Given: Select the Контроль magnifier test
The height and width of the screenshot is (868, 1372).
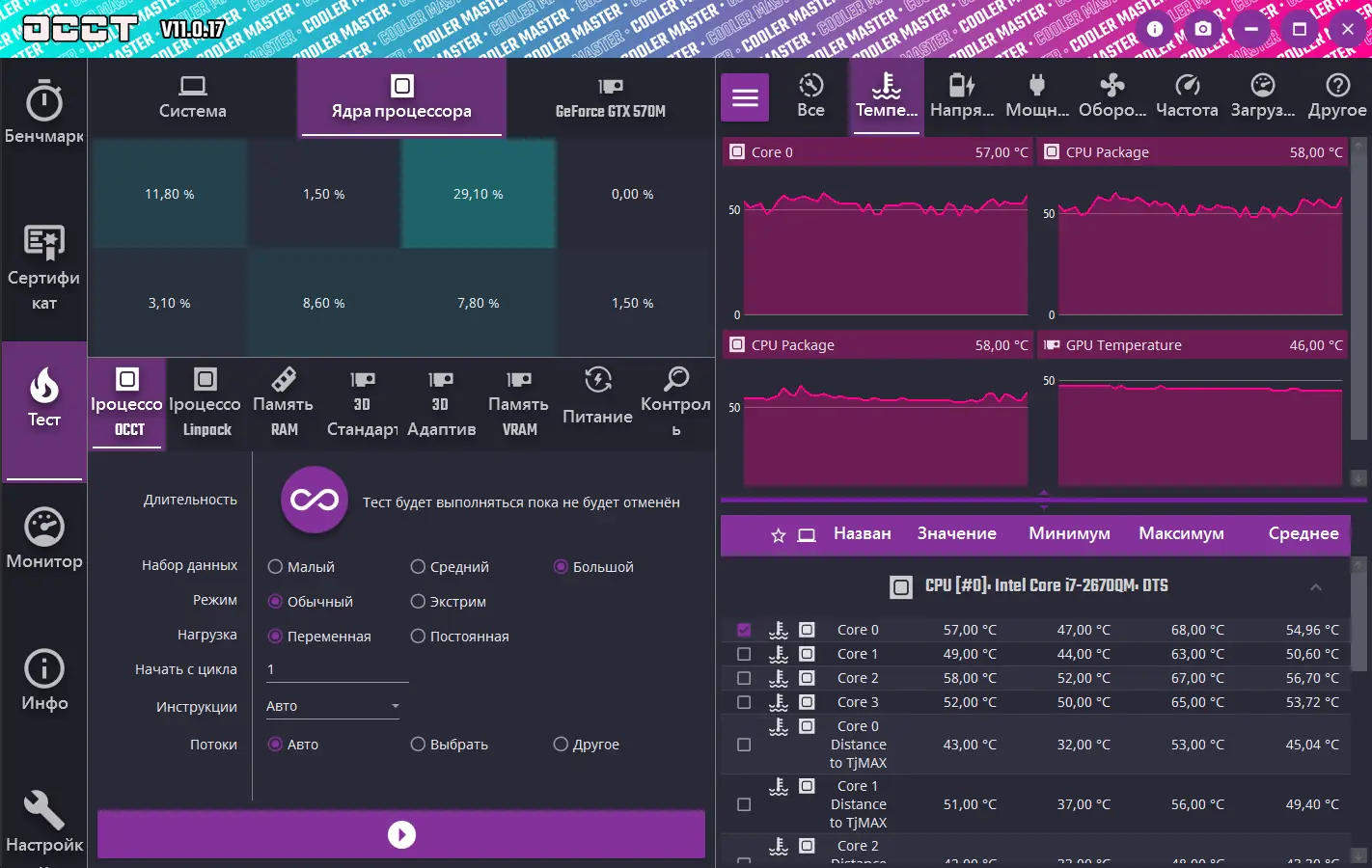Looking at the screenshot, I should 675,403.
